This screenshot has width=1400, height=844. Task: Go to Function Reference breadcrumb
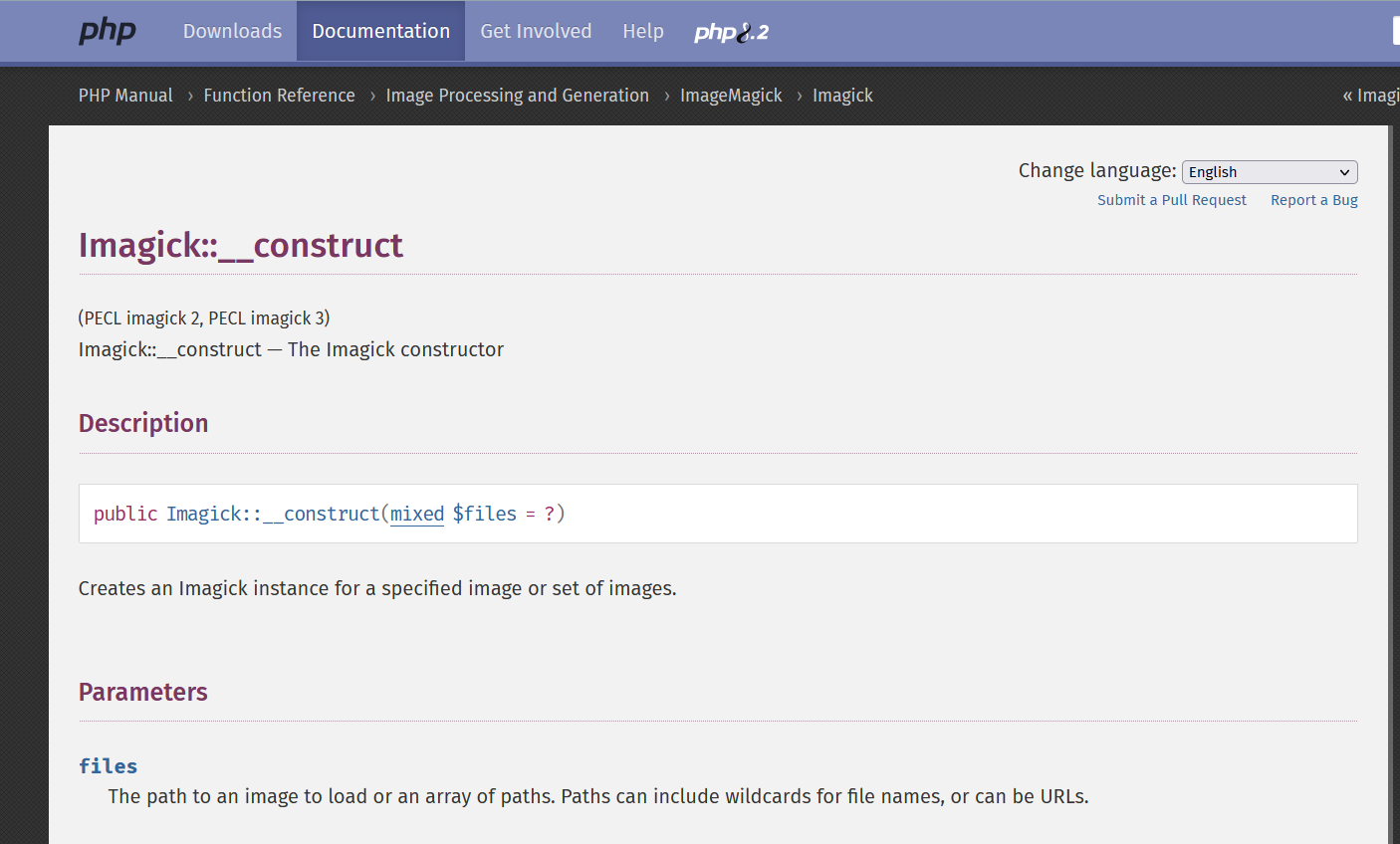click(x=279, y=96)
